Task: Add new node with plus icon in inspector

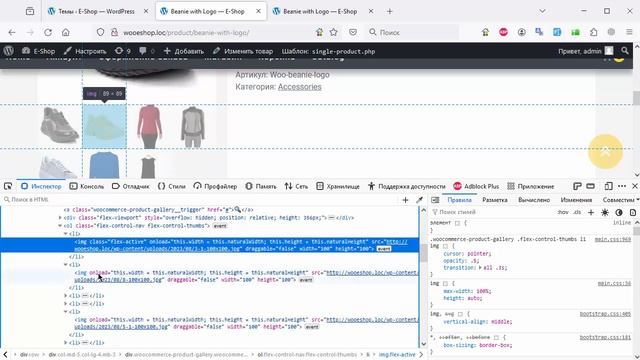Action: [405, 200]
